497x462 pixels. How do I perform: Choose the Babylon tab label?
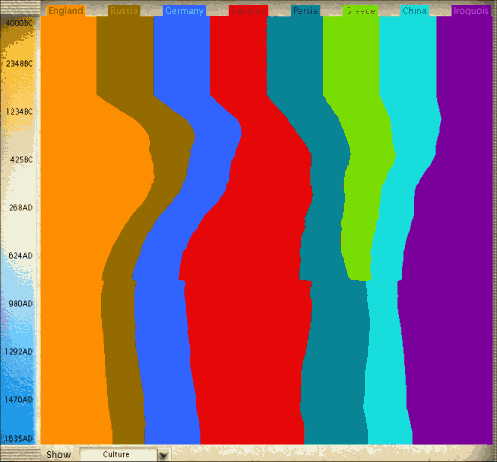(x=249, y=11)
